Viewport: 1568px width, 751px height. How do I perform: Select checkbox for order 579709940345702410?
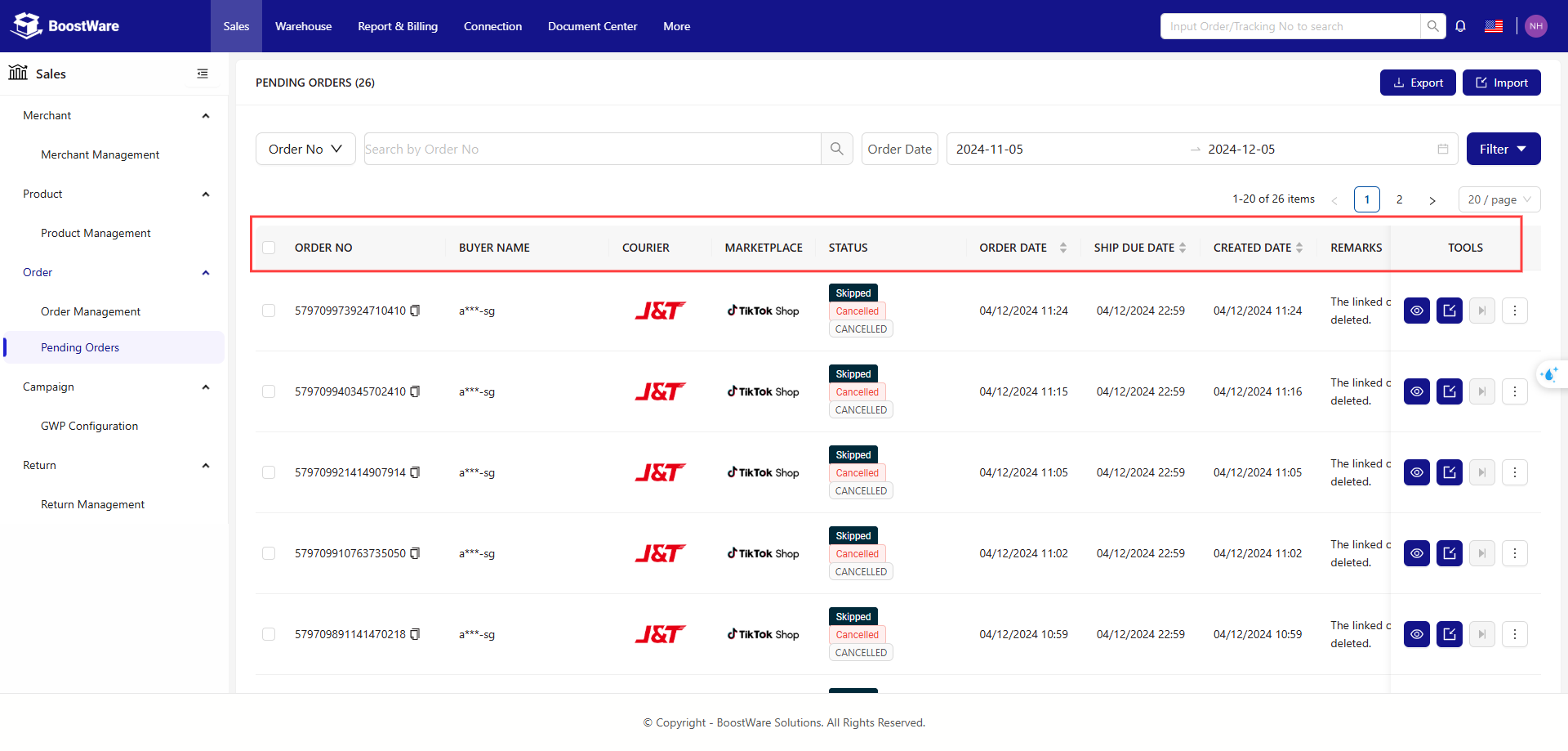coord(269,391)
